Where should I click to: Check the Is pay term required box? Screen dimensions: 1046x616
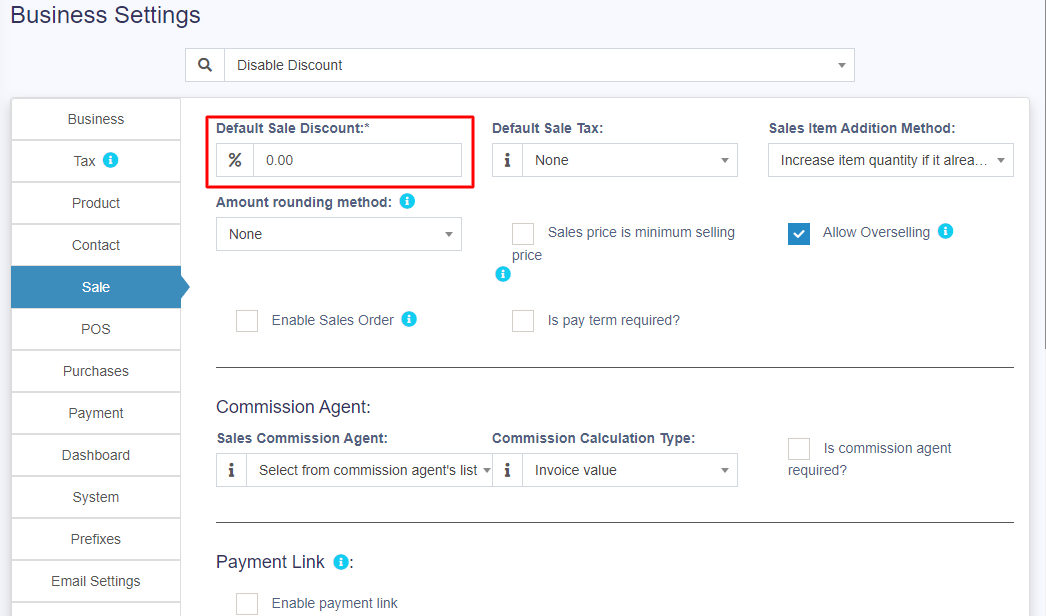[x=523, y=321]
